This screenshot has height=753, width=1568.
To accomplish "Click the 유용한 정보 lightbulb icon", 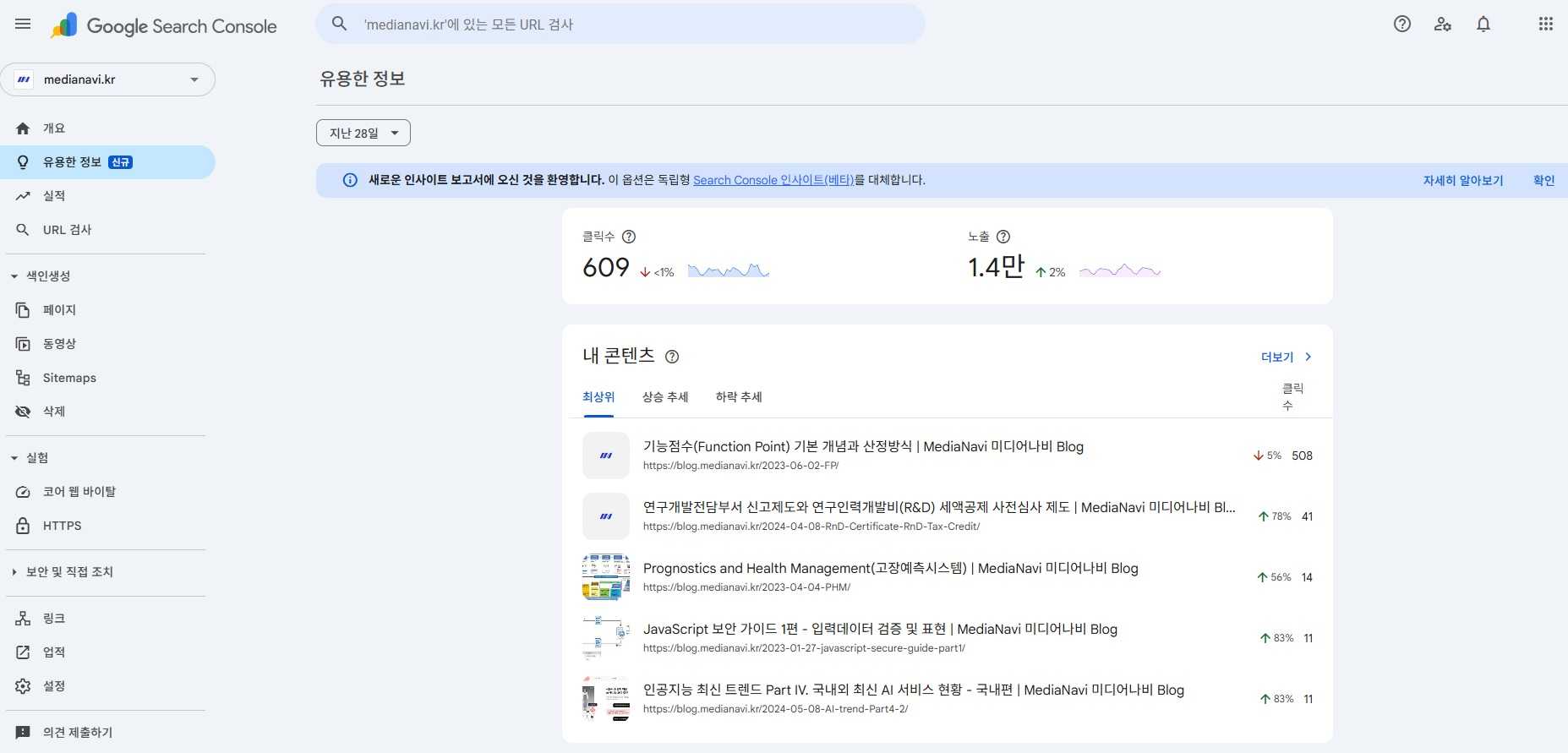I will coord(23,162).
